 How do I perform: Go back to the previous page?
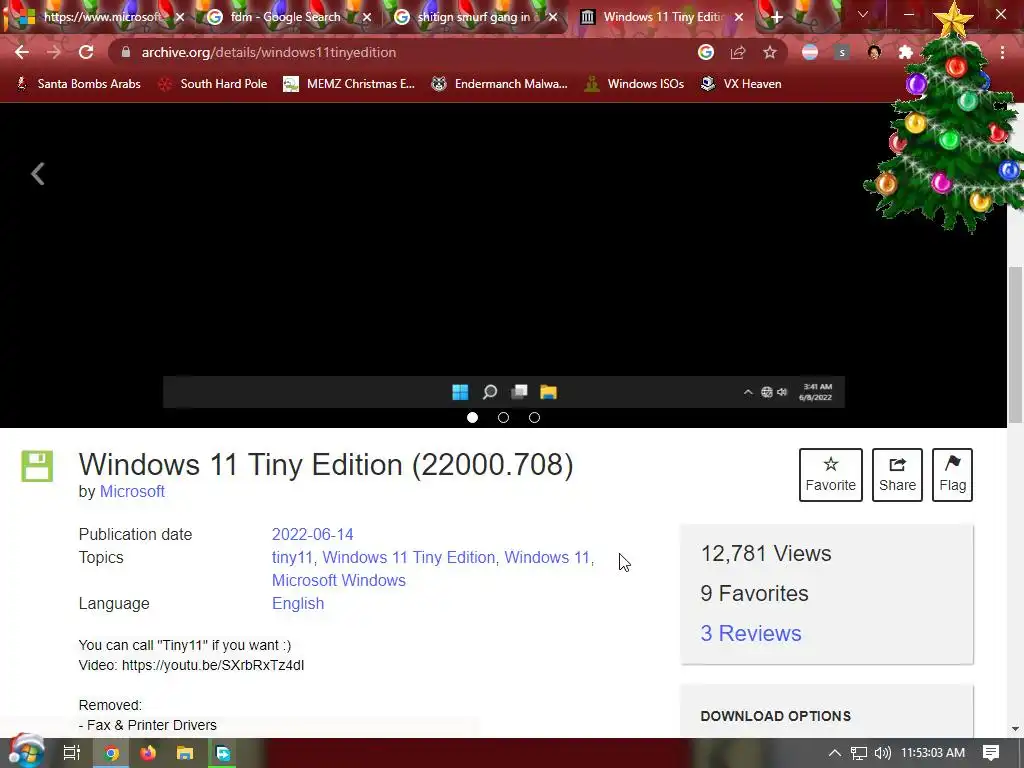[x=22, y=52]
